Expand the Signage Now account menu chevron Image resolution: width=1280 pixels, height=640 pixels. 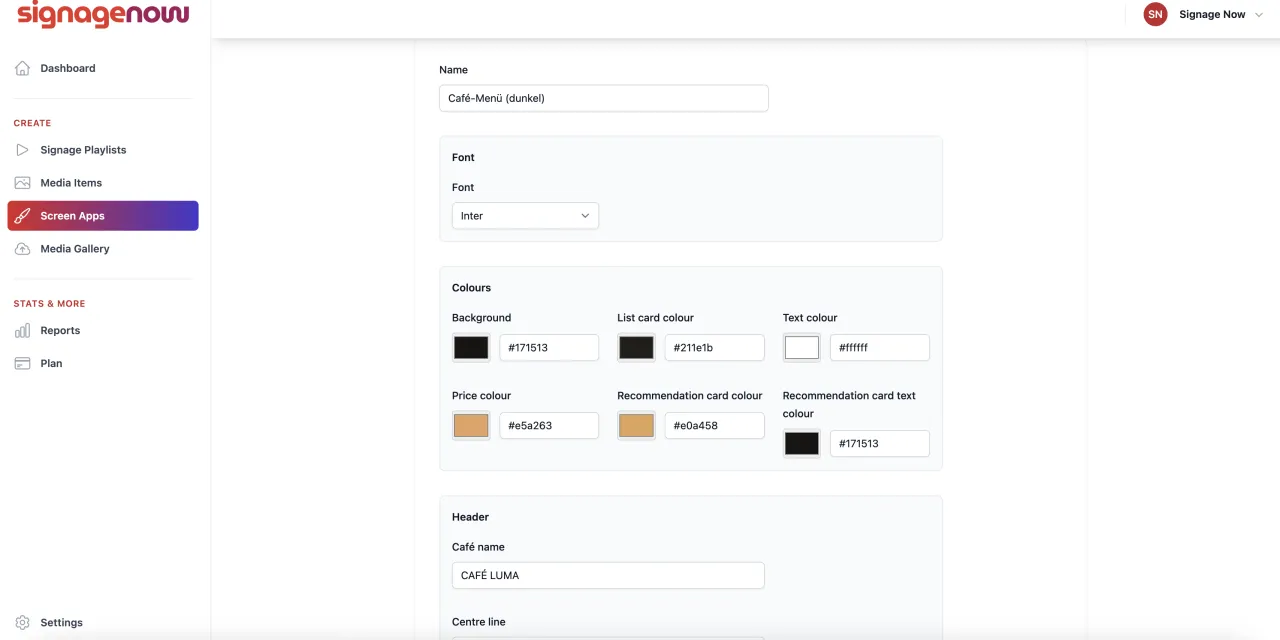pyautogui.click(x=1258, y=15)
